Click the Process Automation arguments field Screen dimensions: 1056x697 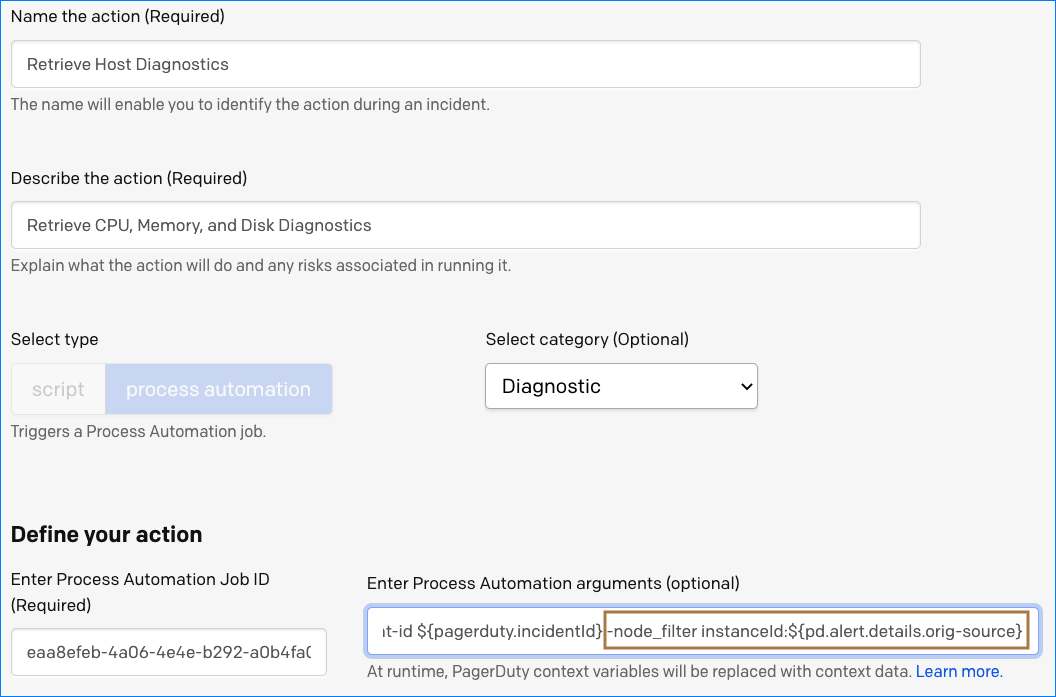703,631
